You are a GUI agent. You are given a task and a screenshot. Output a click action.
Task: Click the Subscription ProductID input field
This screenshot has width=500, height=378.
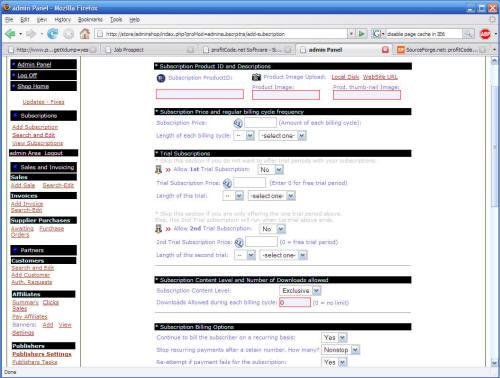tap(200, 94)
